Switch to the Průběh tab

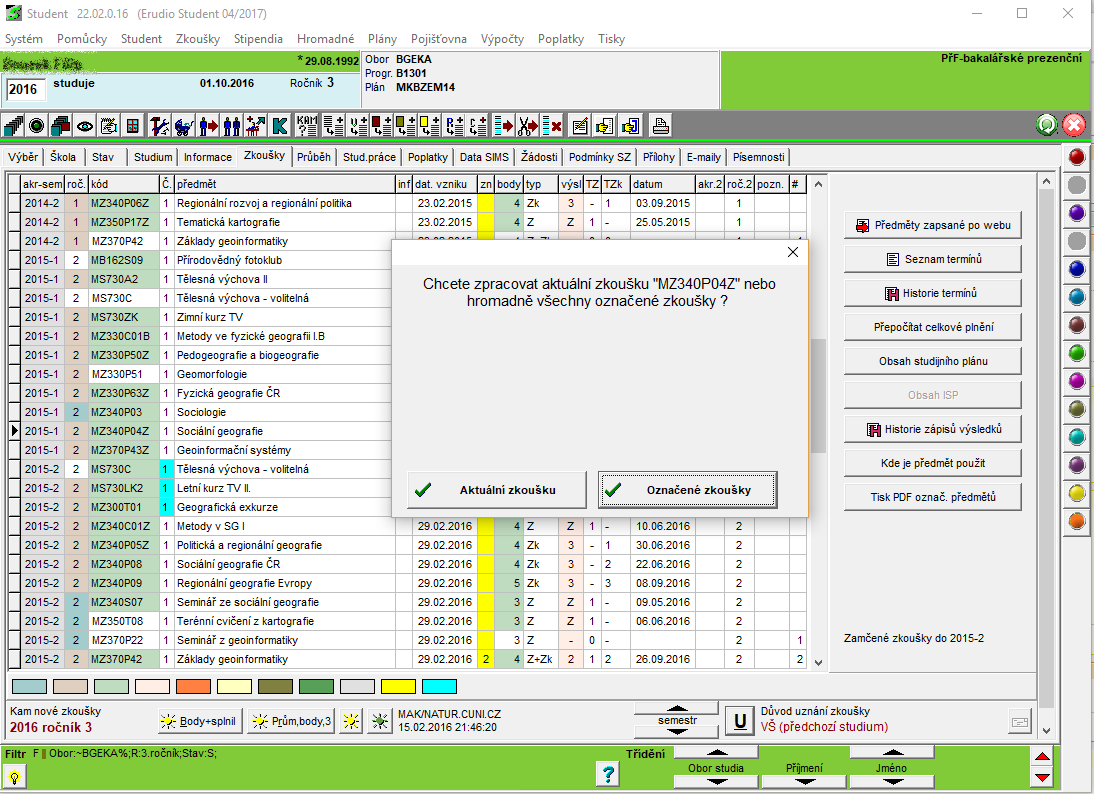314,157
